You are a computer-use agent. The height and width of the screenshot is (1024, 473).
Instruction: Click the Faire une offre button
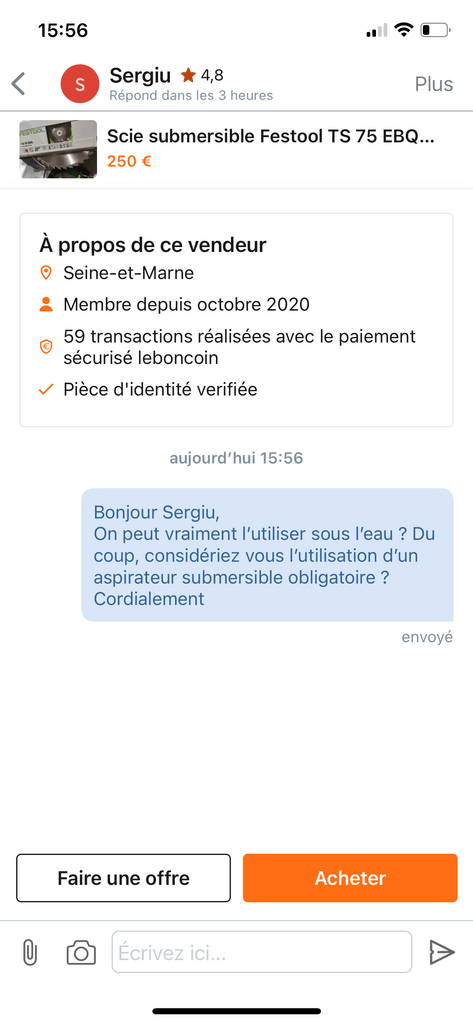123,878
